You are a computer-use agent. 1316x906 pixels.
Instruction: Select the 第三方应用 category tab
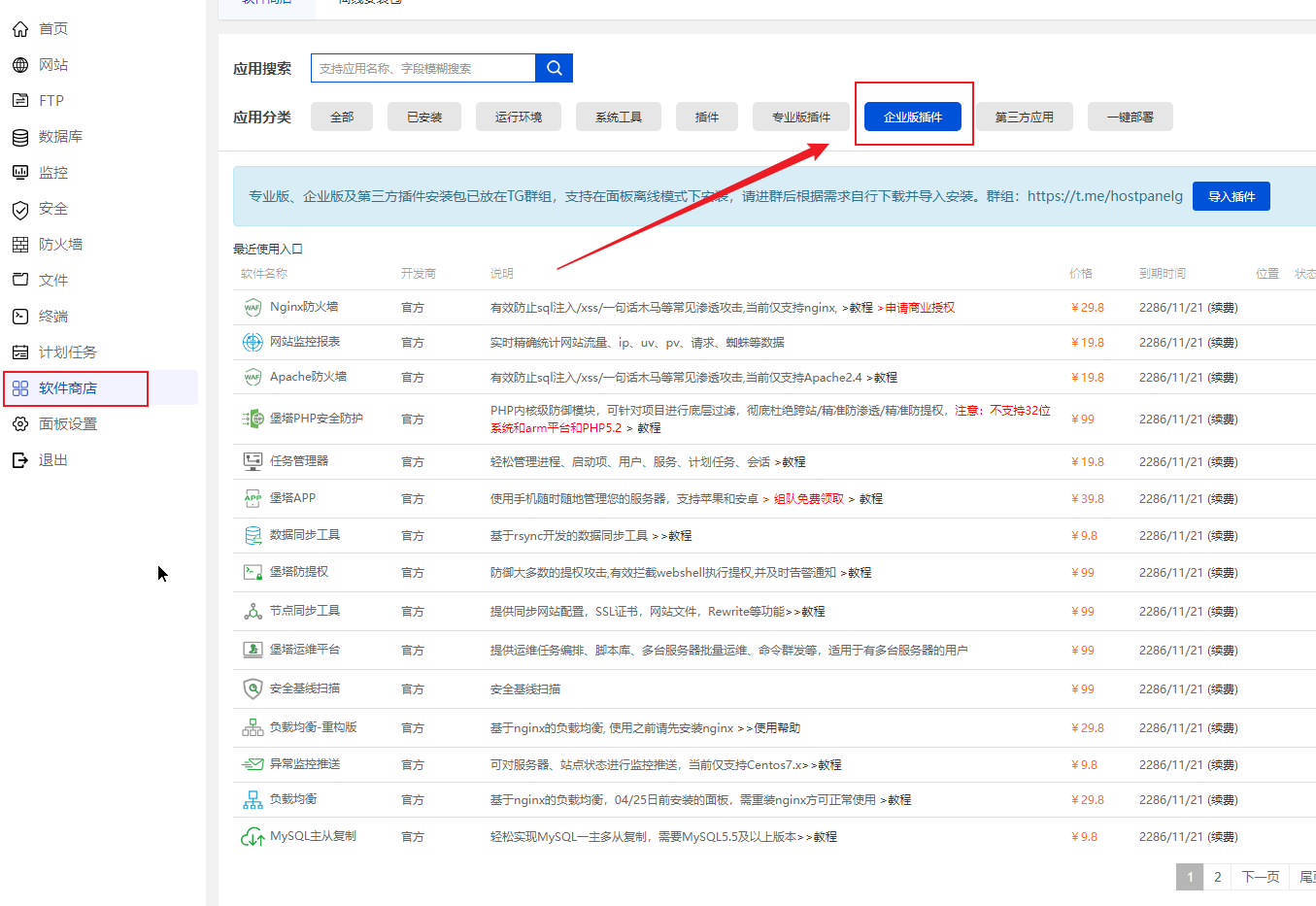coord(1025,117)
